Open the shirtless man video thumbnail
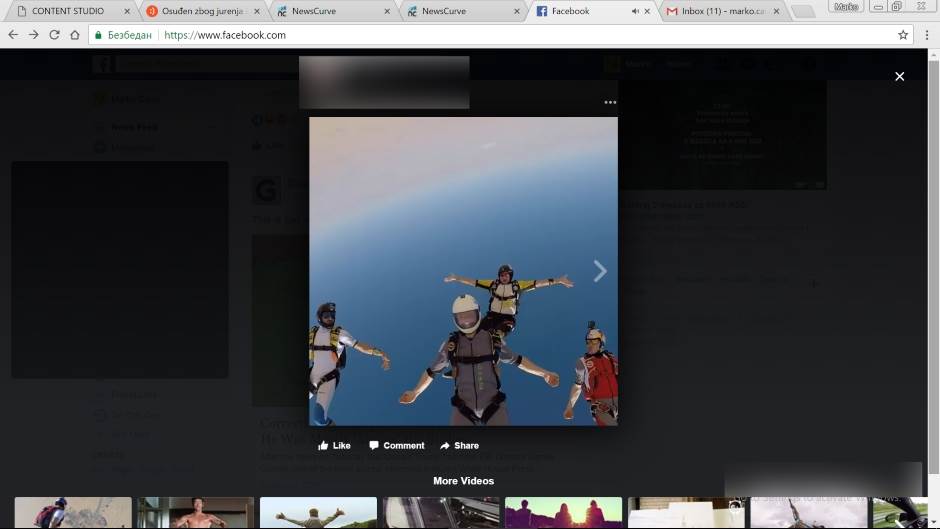Viewport: 940px width, 529px height. (196, 512)
